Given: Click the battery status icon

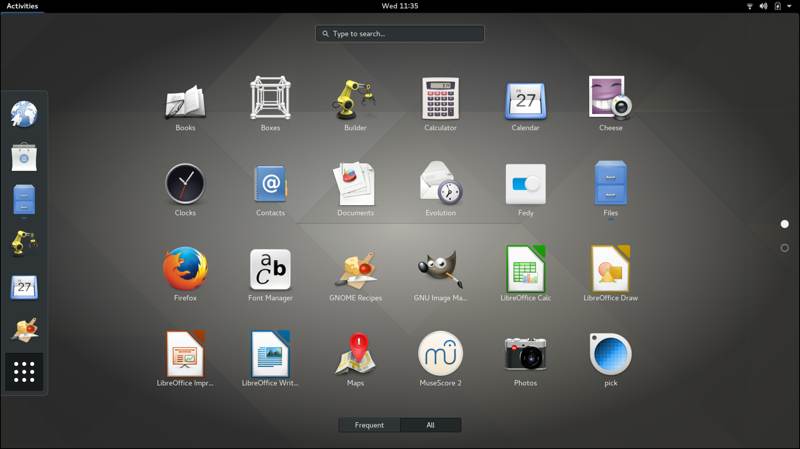Looking at the screenshot, I should pyautogui.click(x=778, y=6).
